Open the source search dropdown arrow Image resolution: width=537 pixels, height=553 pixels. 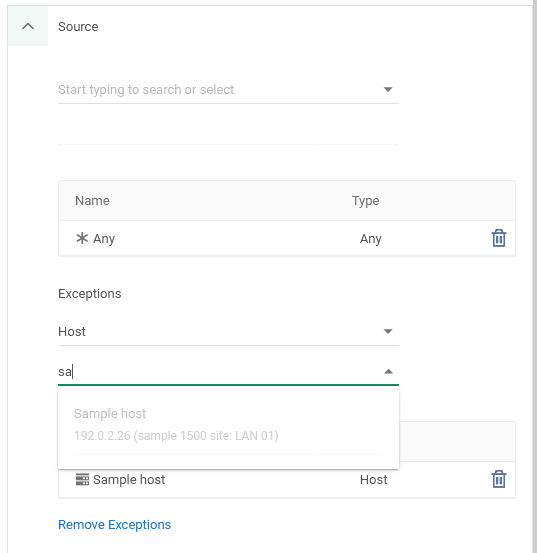[x=388, y=89]
